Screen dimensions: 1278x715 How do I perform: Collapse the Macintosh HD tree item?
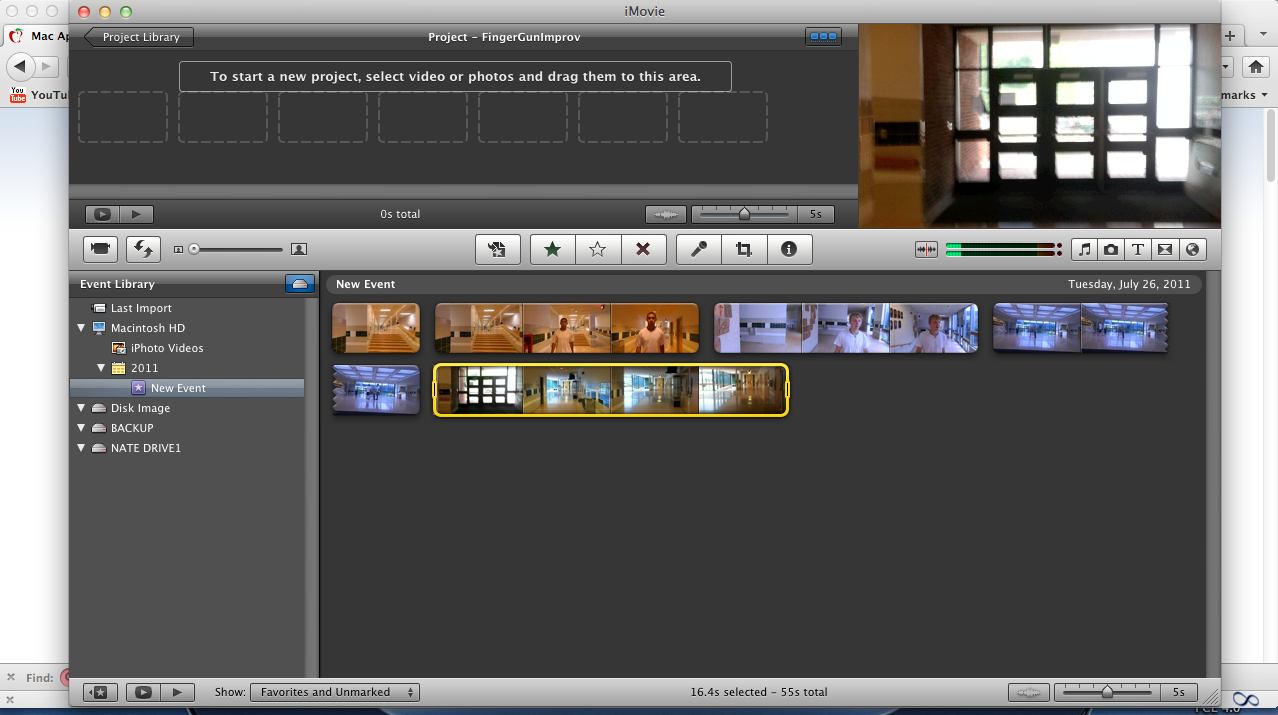[x=82, y=328]
